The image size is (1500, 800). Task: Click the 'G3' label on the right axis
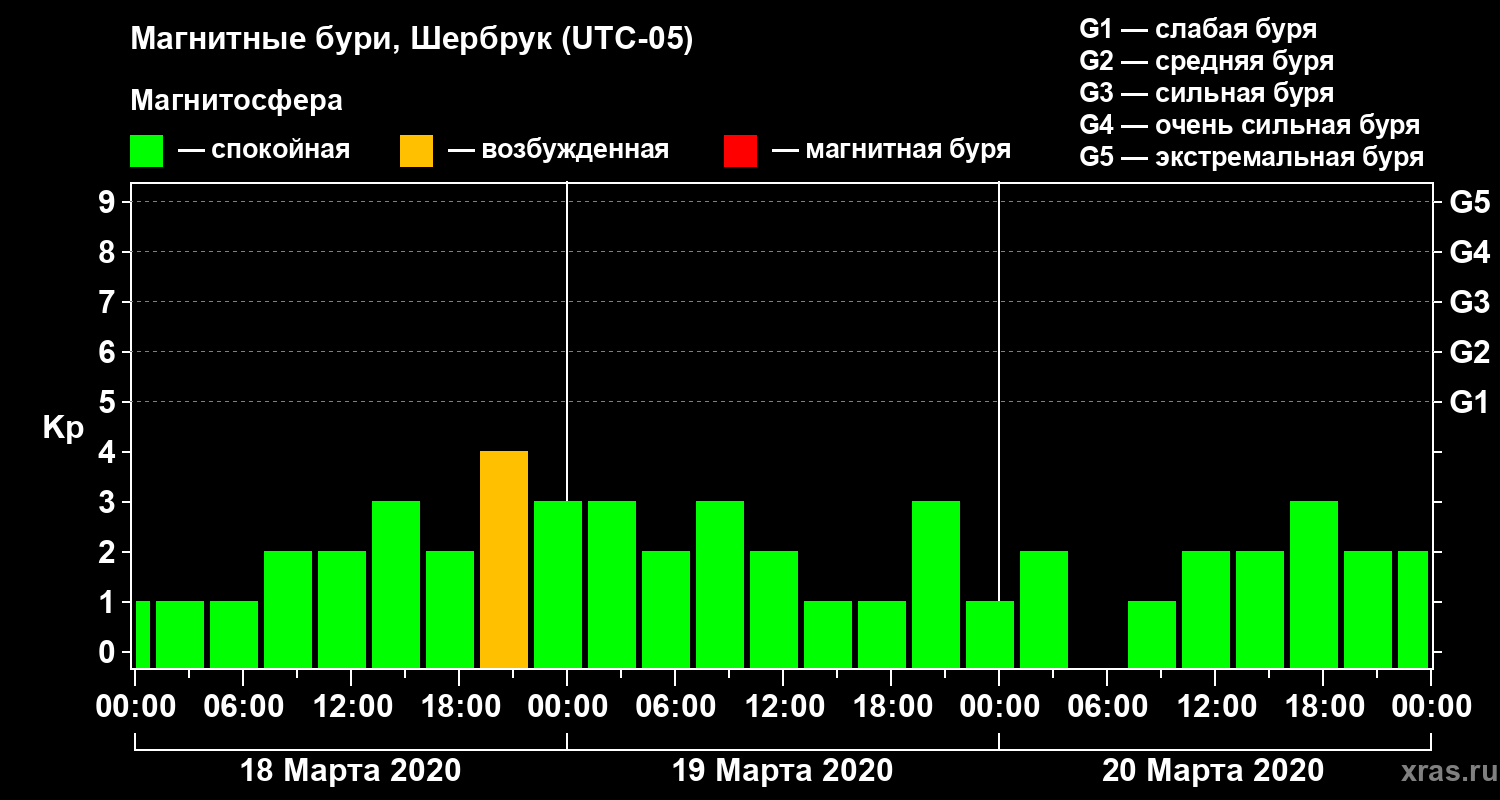[1470, 302]
